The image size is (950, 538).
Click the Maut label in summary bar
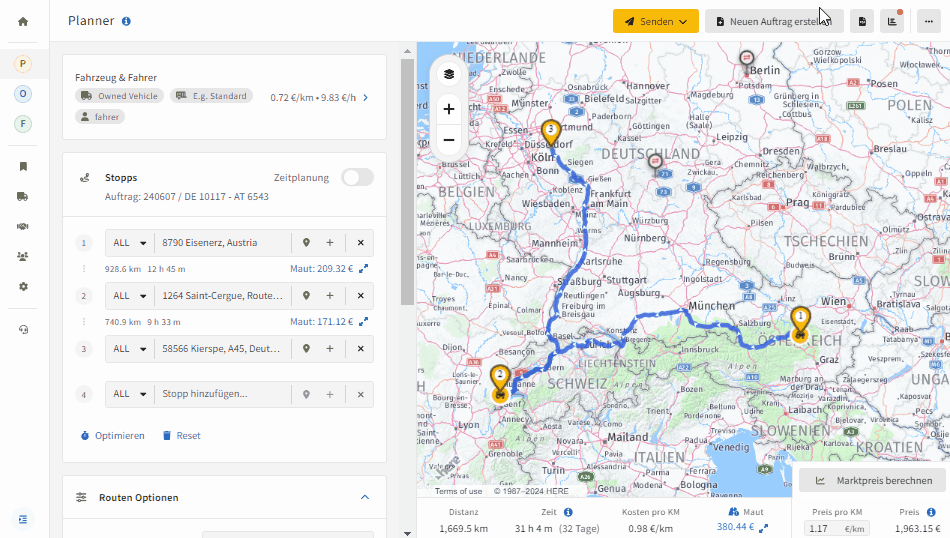tap(753, 512)
